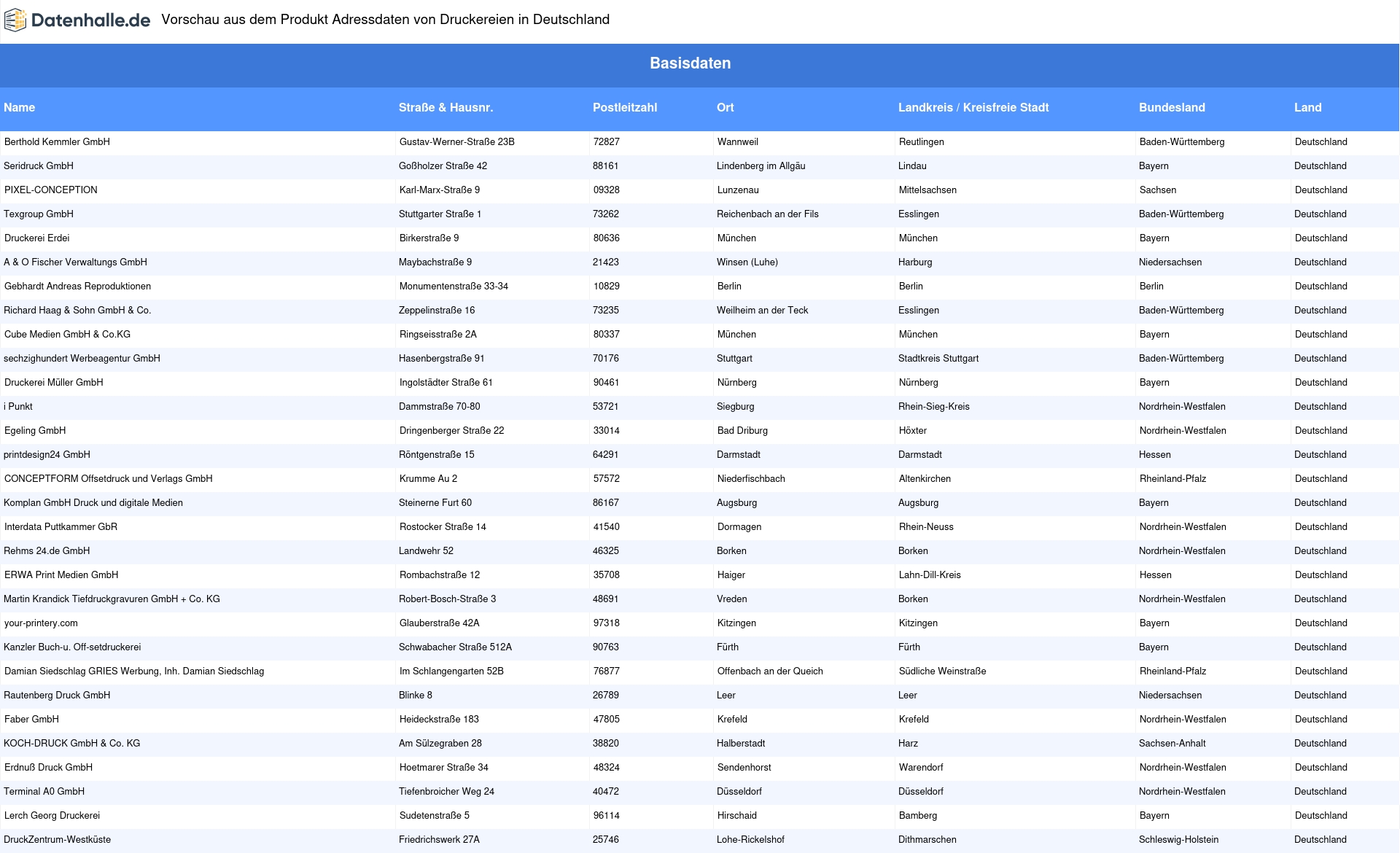Click the Land column header

click(x=1307, y=108)
